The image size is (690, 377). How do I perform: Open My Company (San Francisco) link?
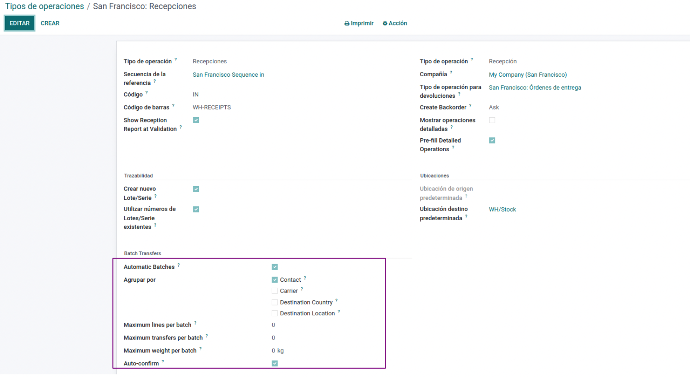(528, 75)
